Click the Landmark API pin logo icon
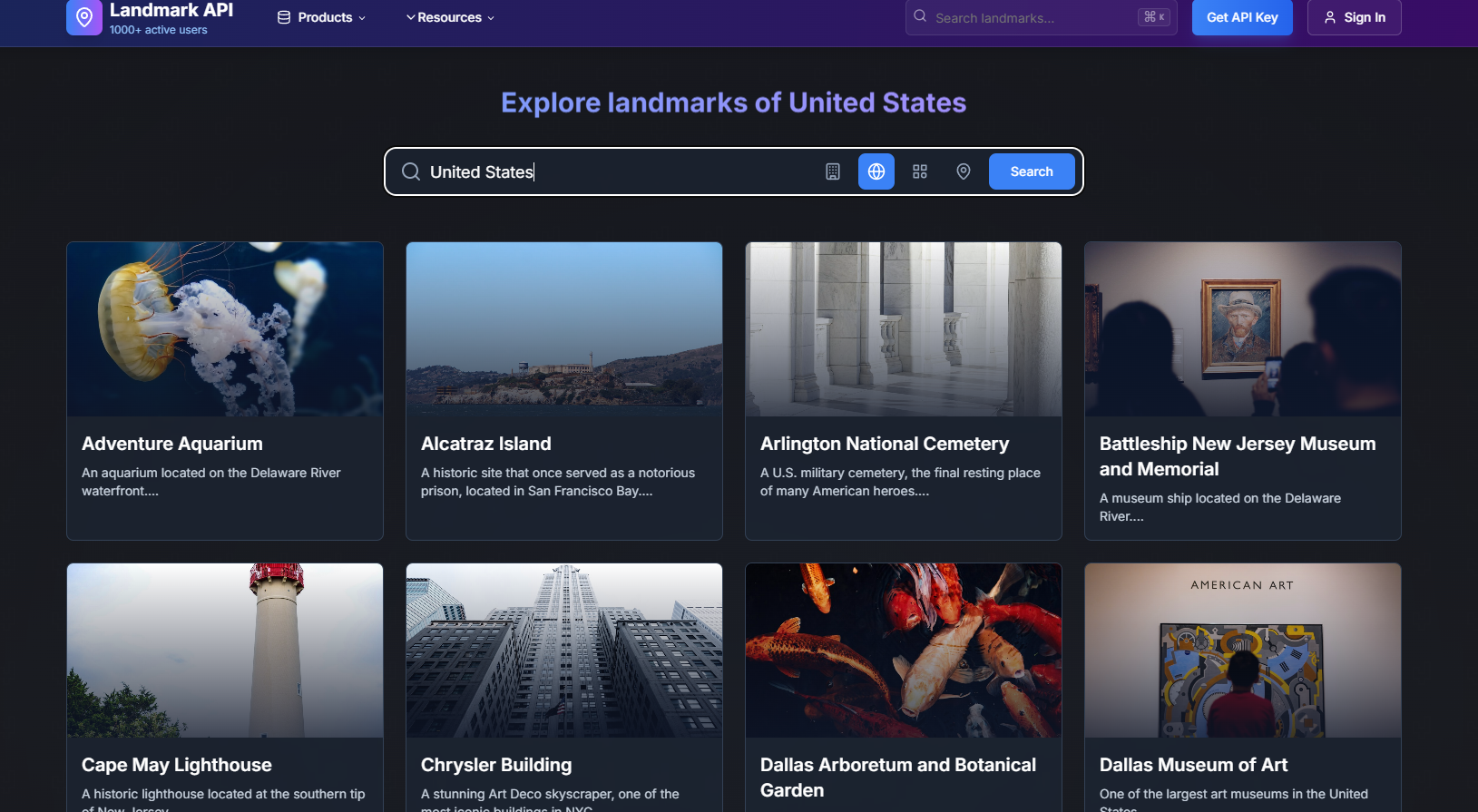Image resolution: width=1478 pixels, height=812 pixels. point(84,17)
